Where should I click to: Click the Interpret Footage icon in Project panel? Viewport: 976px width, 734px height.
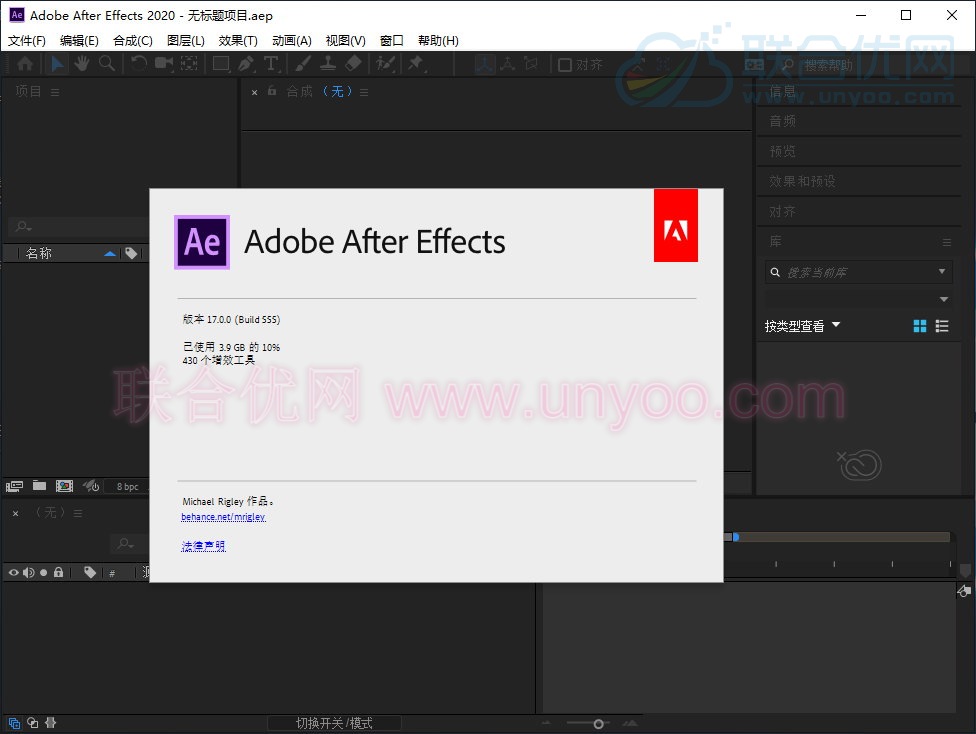14,486
